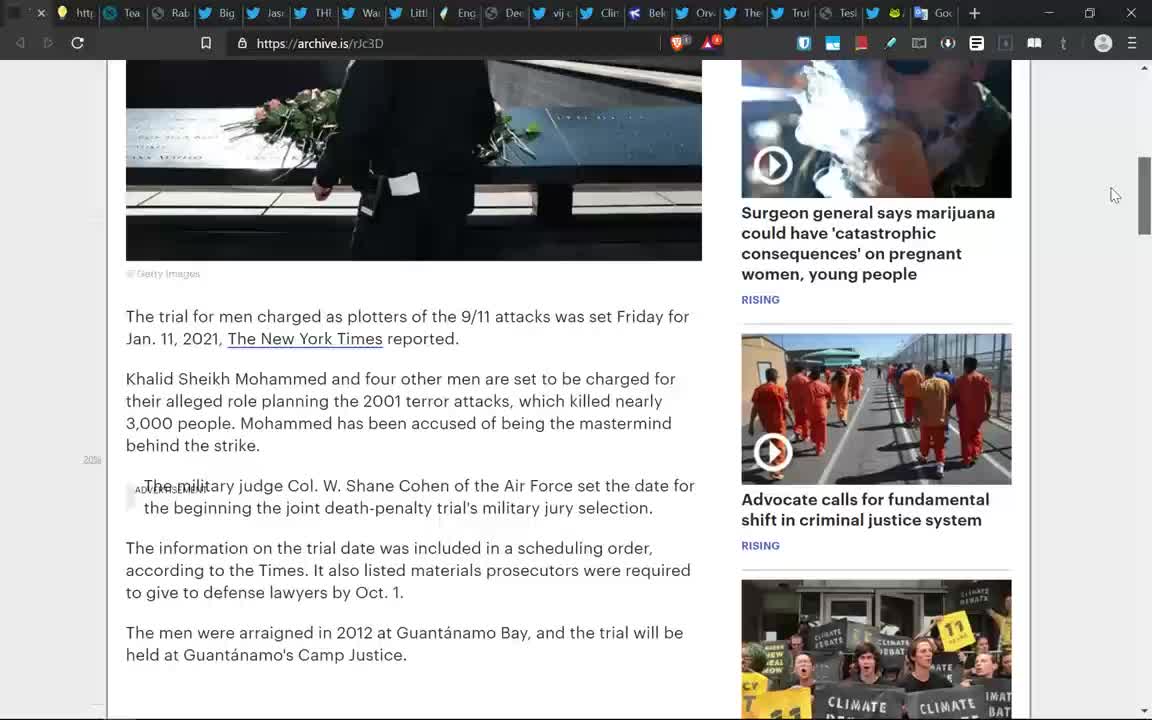This screenshot has height=720, width=1152.
Task: Click the '20%' archive scroll marker
Action: pyautogui.click(x=92, y=459)
